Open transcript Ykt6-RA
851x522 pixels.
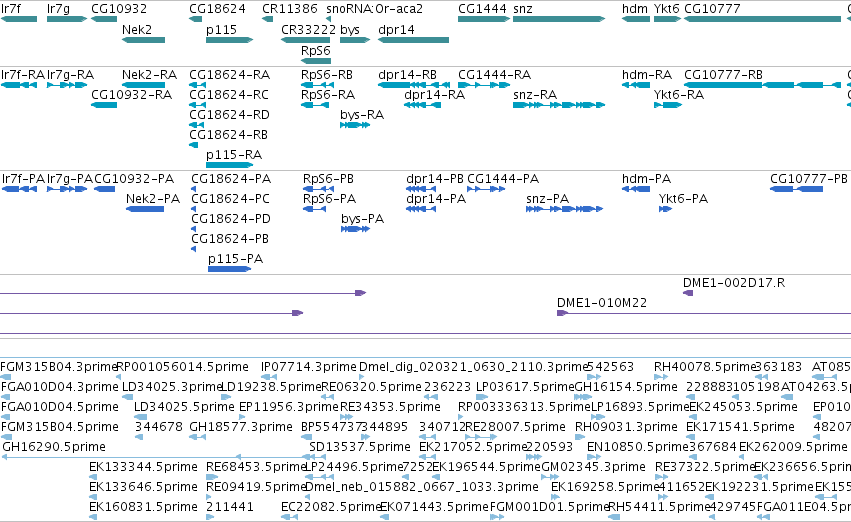tap(679, 95)
